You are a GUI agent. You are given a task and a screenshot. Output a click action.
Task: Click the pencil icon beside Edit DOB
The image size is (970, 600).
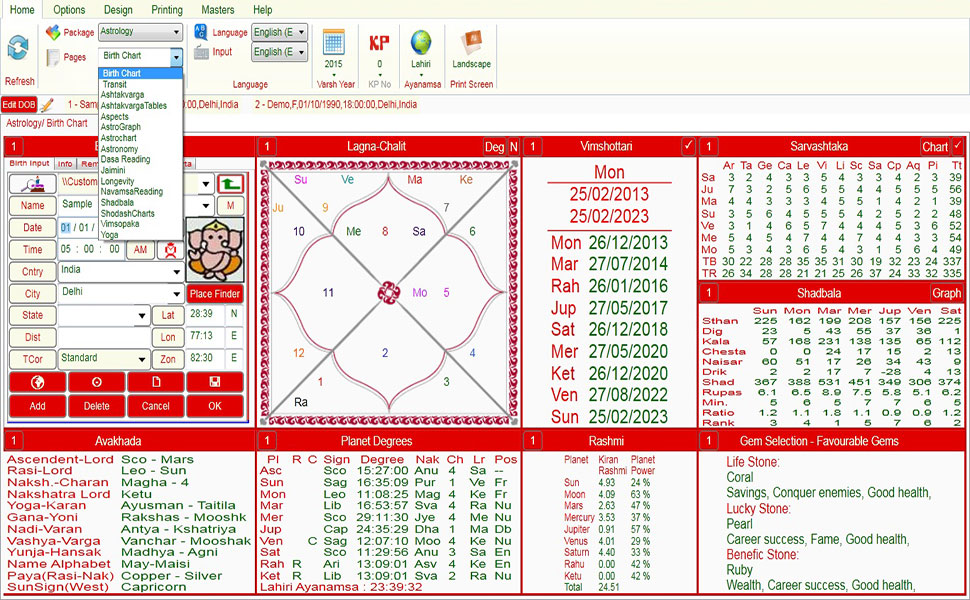(x=47, y=105)
